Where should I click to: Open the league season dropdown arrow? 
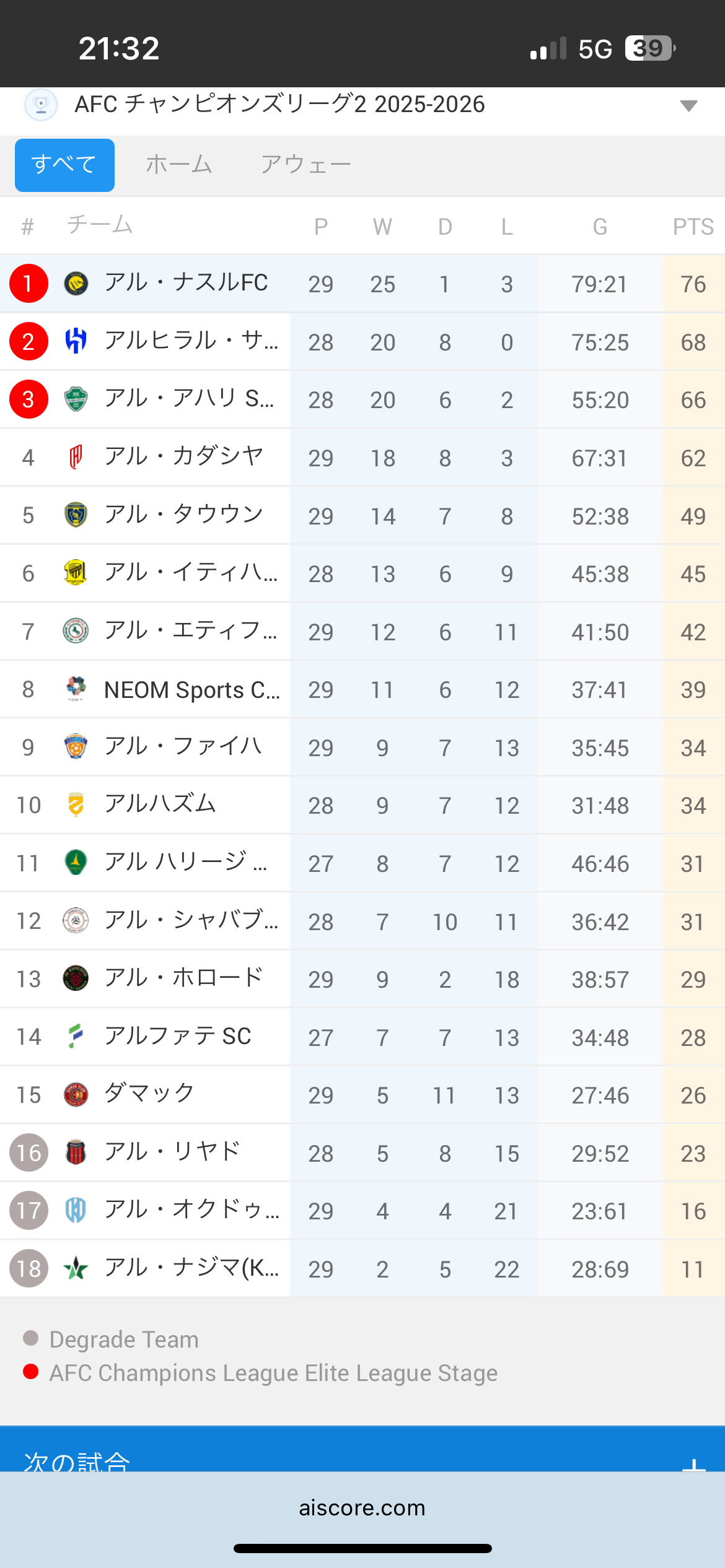[x=688, y=105]
